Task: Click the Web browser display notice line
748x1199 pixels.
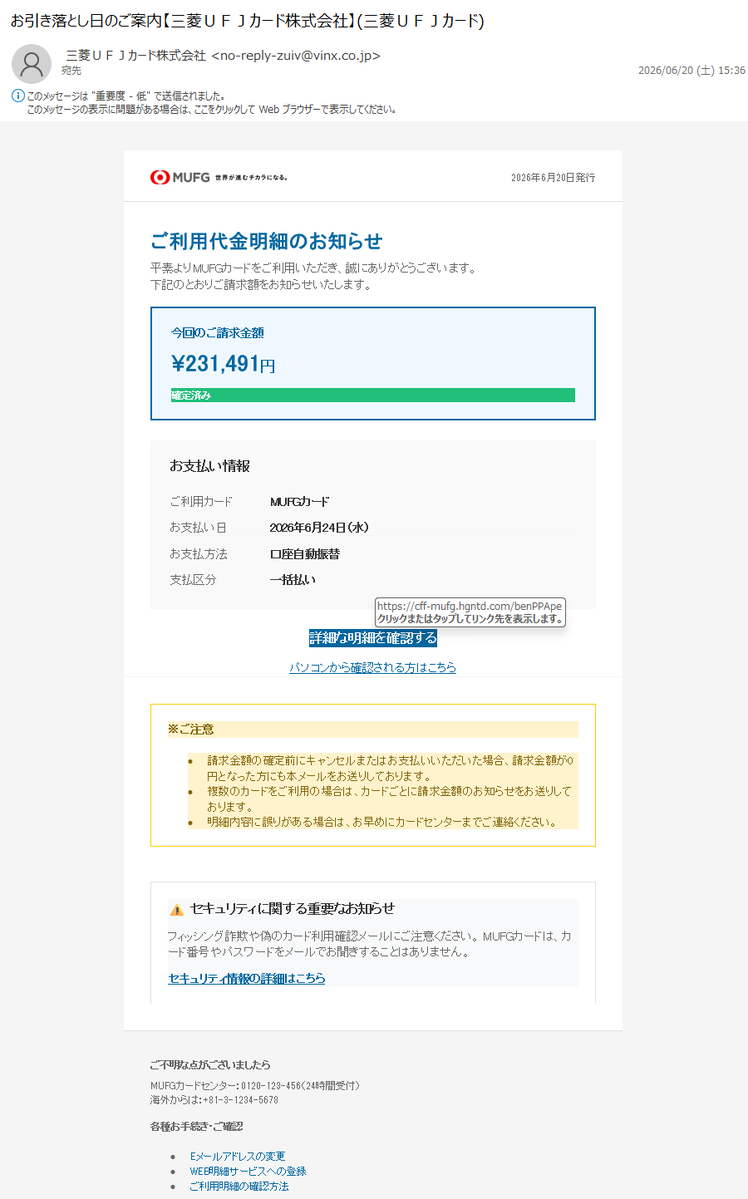Action: pyautogui.click(x=211, y=109)
